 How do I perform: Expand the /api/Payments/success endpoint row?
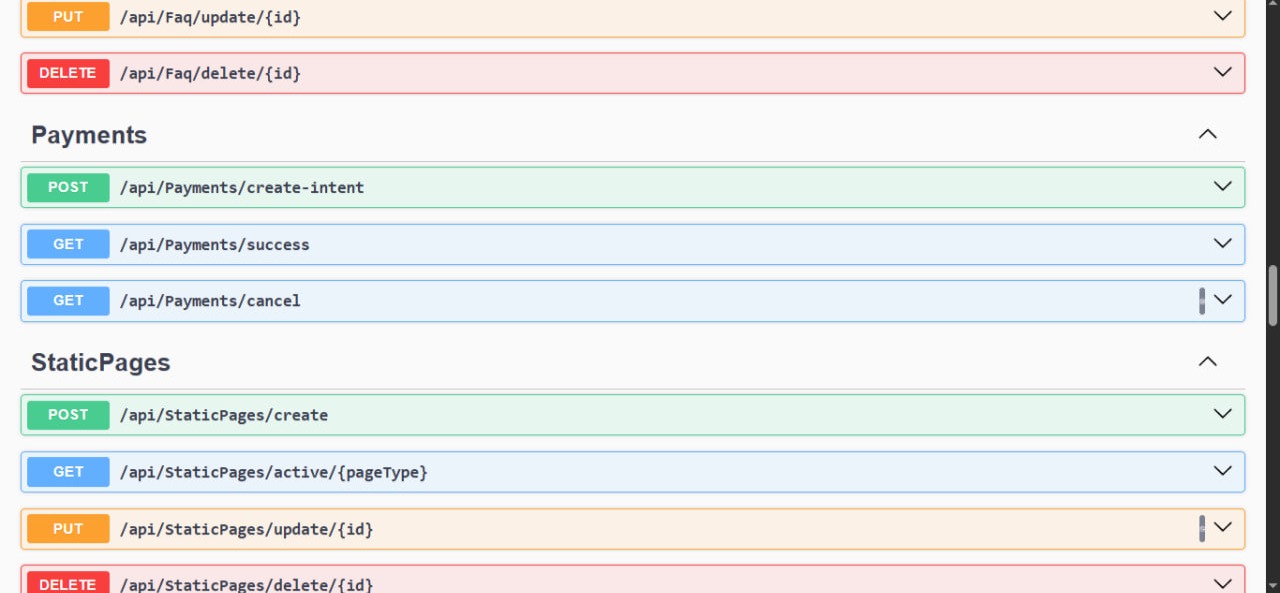click(1221, 243)
